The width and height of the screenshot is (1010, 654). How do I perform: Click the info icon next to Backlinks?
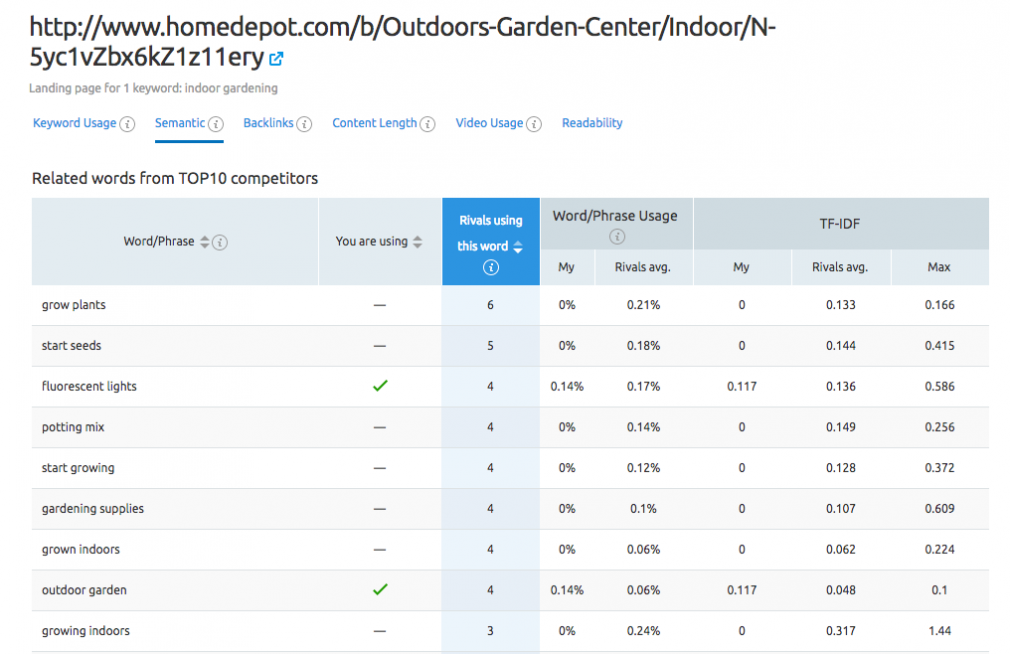(304, 124)
